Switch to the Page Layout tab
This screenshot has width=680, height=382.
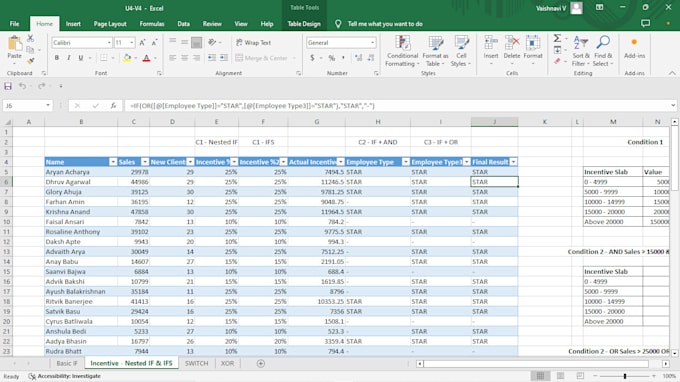click(x=110, y=24)
